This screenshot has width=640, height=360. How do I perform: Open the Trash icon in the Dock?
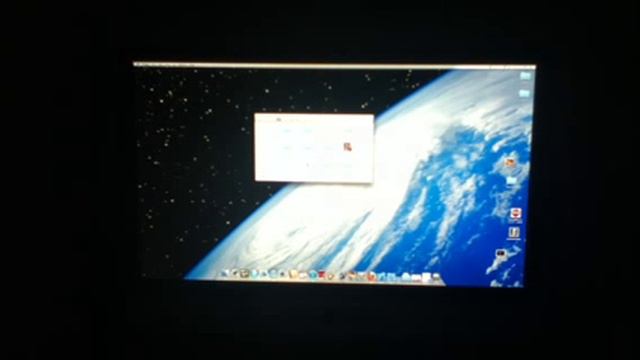(437, 277)
